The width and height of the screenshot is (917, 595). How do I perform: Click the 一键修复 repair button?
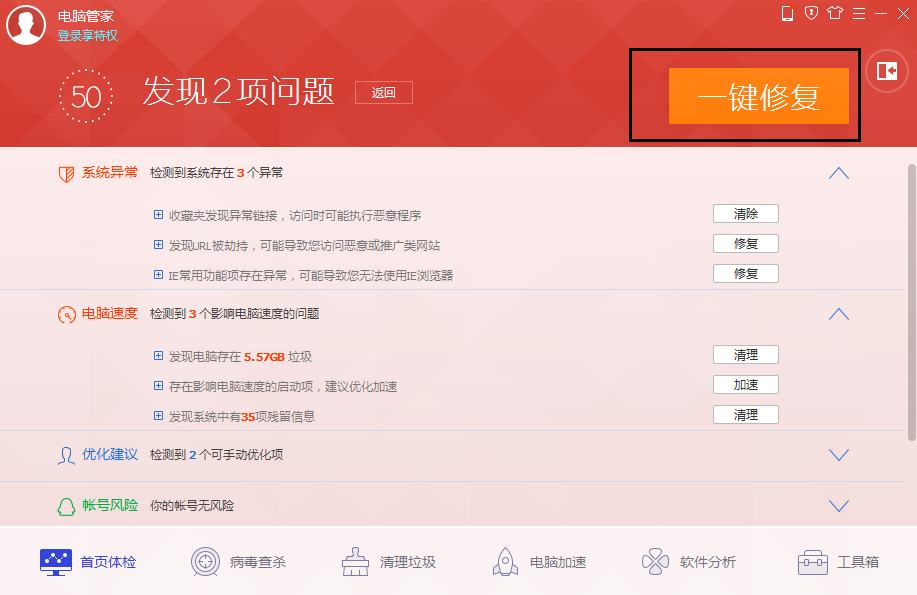(759, 95)
